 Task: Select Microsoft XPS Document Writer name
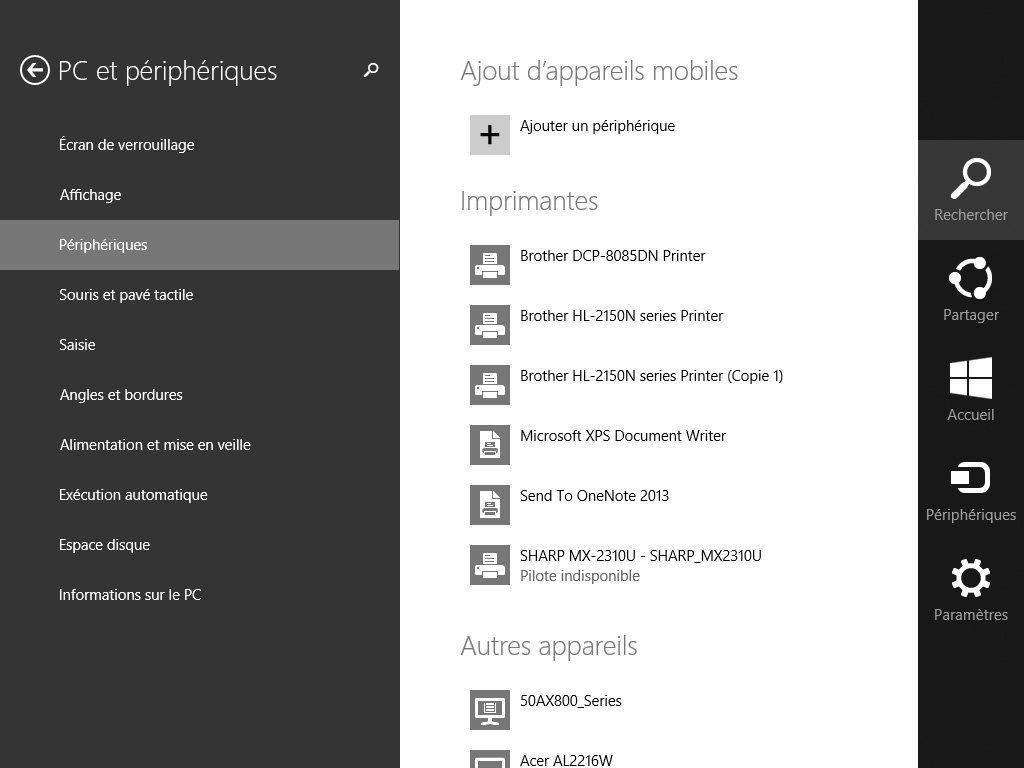[x=622, y=436]
